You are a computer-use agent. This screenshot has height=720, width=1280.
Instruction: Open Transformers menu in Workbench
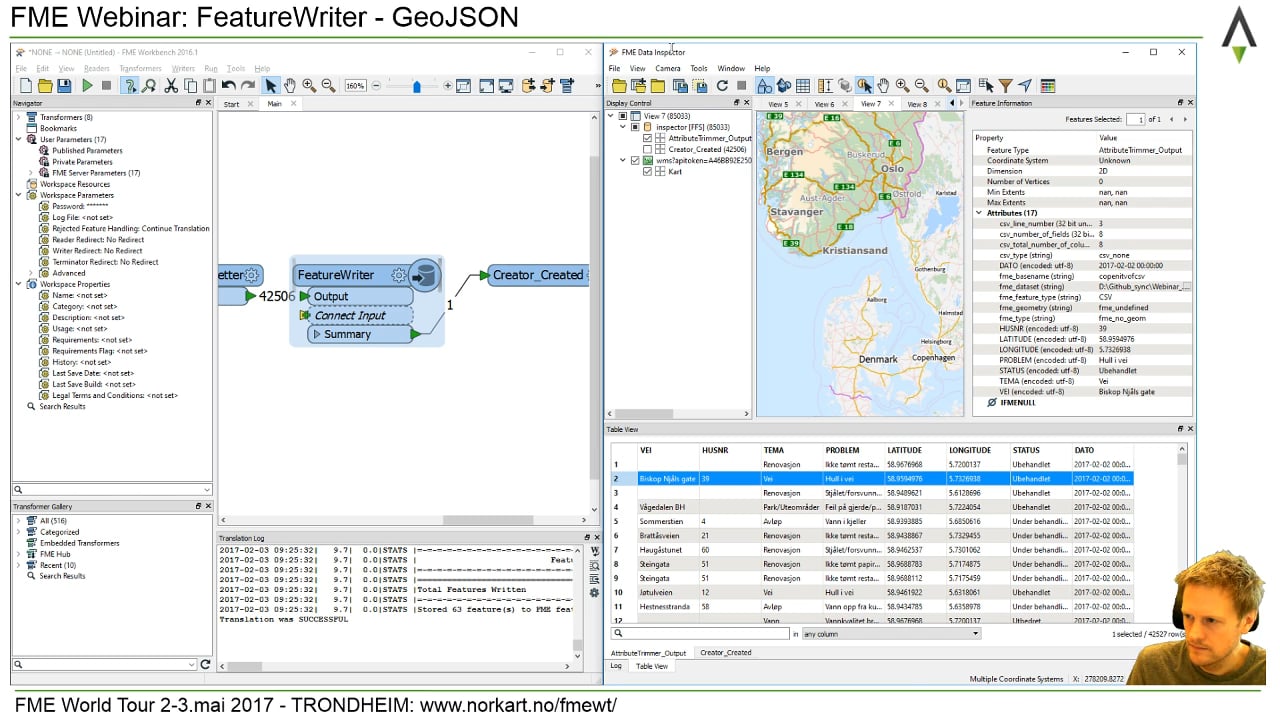(140, 68)
